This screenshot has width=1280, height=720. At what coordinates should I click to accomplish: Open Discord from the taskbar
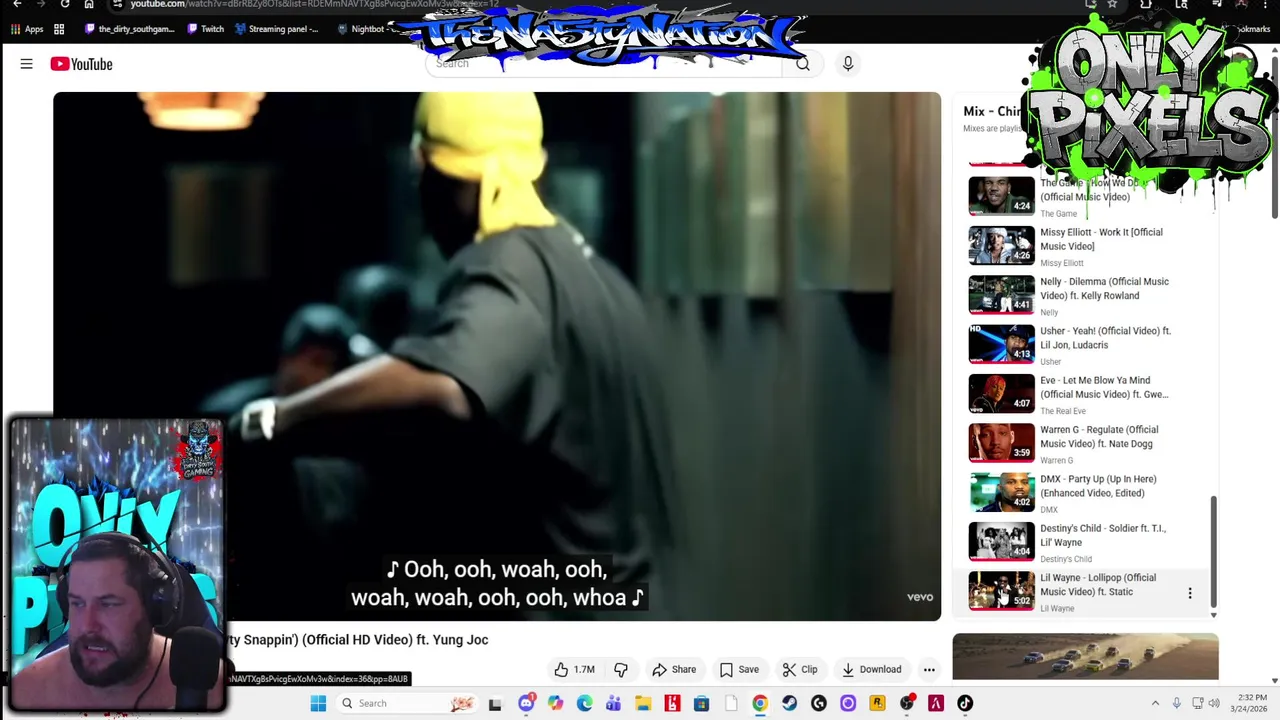pyautogui.click(x=526, y=703)
